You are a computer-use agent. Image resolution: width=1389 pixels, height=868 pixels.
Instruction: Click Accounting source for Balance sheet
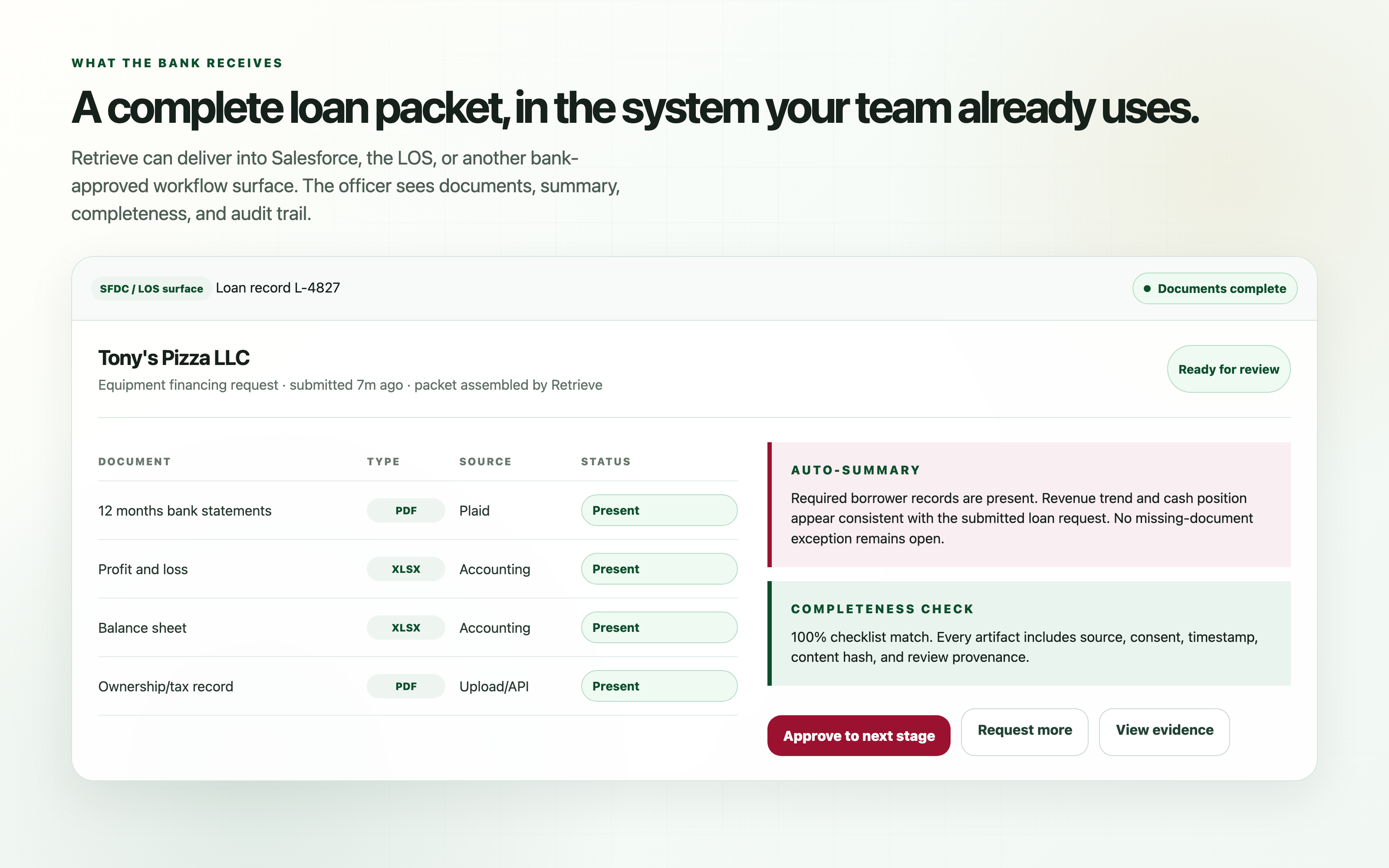coord(495,628)
